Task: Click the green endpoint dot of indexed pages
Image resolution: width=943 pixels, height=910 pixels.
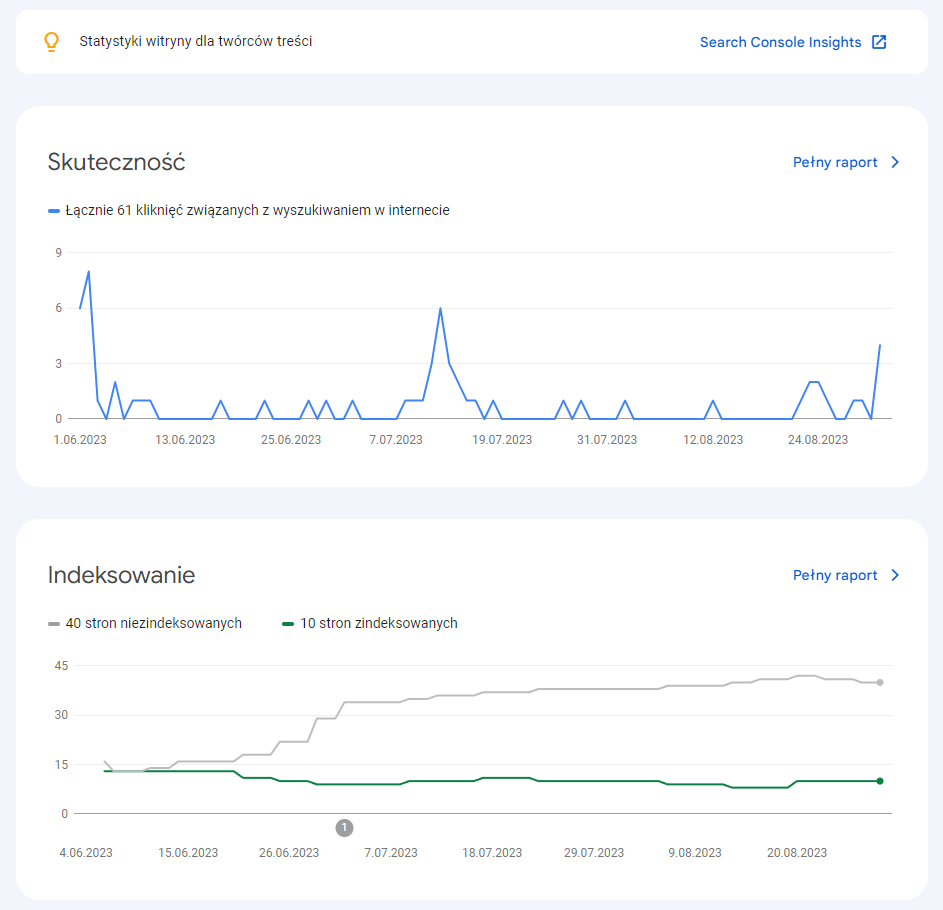Action: coord(880,781)
